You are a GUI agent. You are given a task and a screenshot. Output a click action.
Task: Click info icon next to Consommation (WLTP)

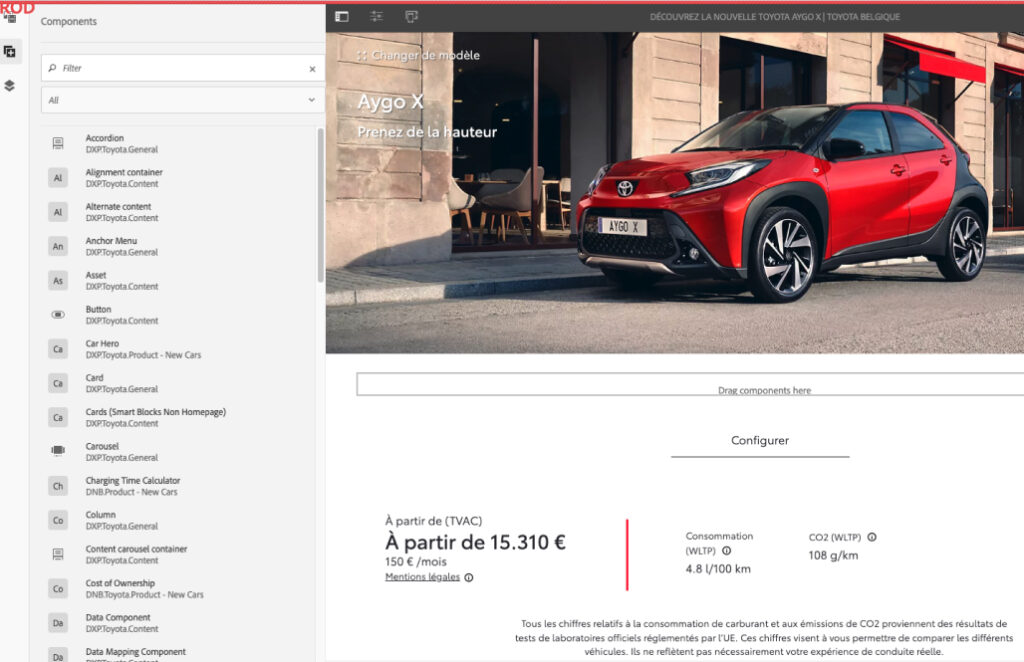tap(726, 551)
